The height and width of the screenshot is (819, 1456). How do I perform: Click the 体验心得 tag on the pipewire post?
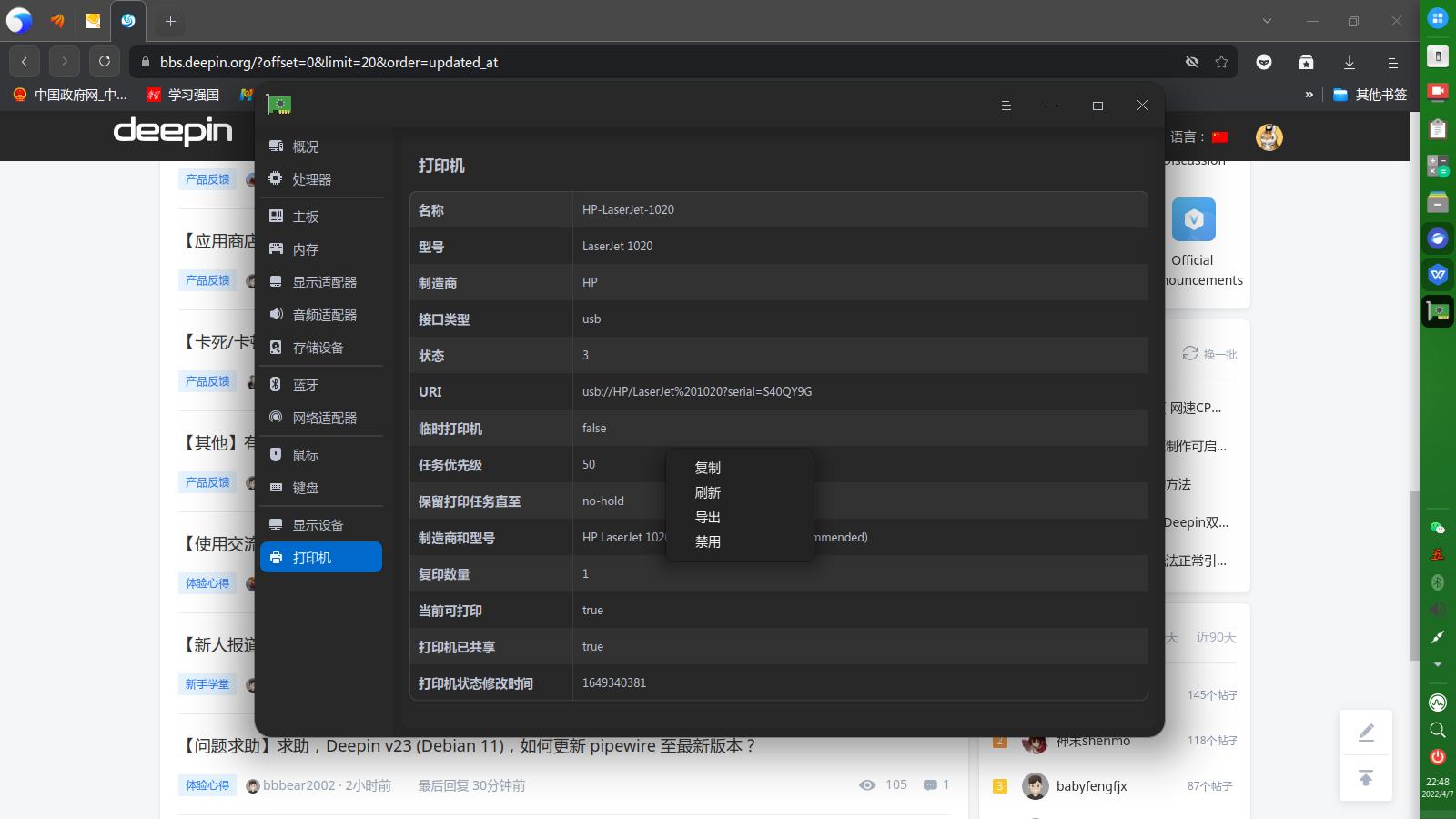[207, 785]
